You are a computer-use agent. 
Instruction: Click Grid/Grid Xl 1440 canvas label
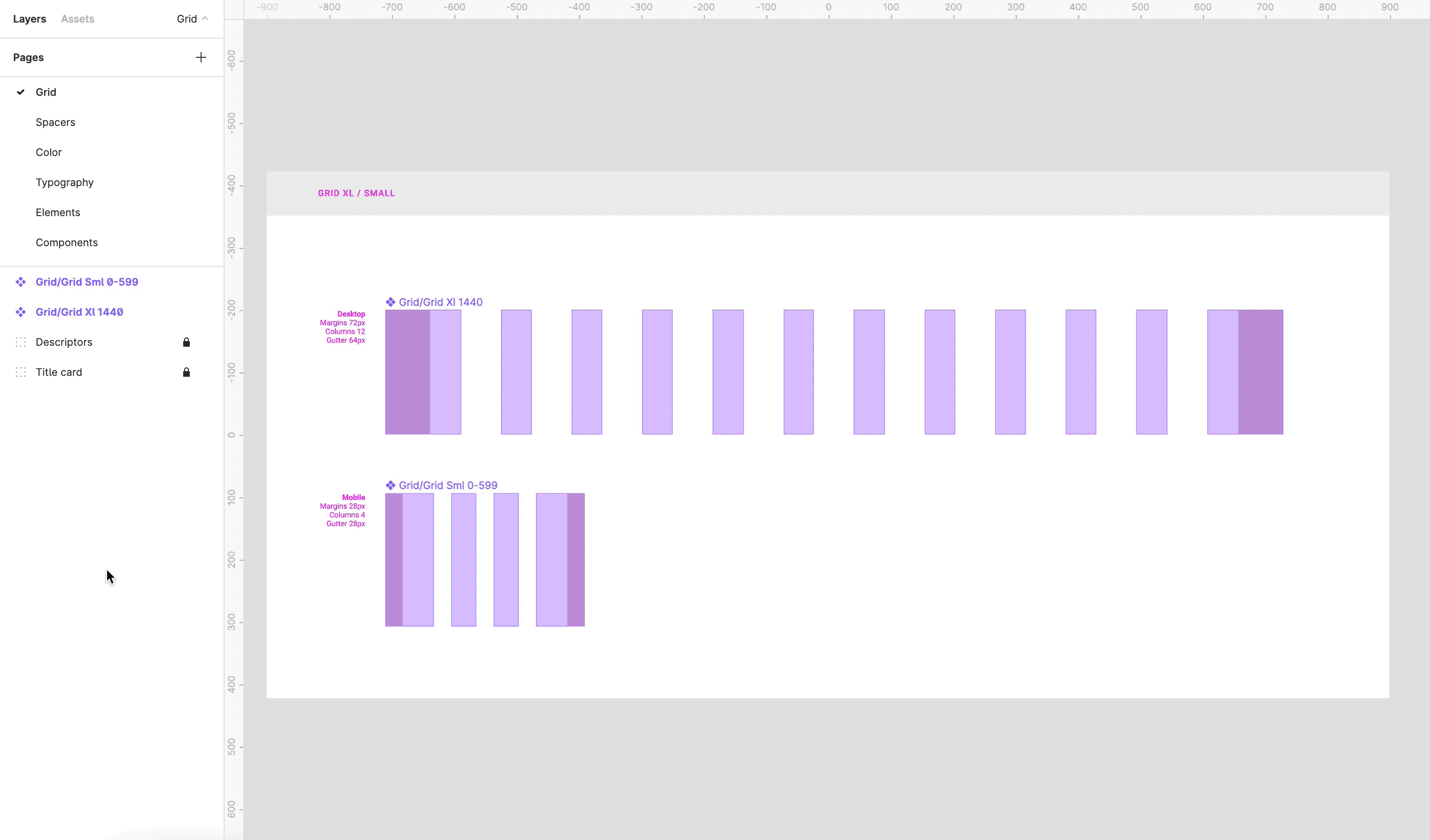(440, 302)
